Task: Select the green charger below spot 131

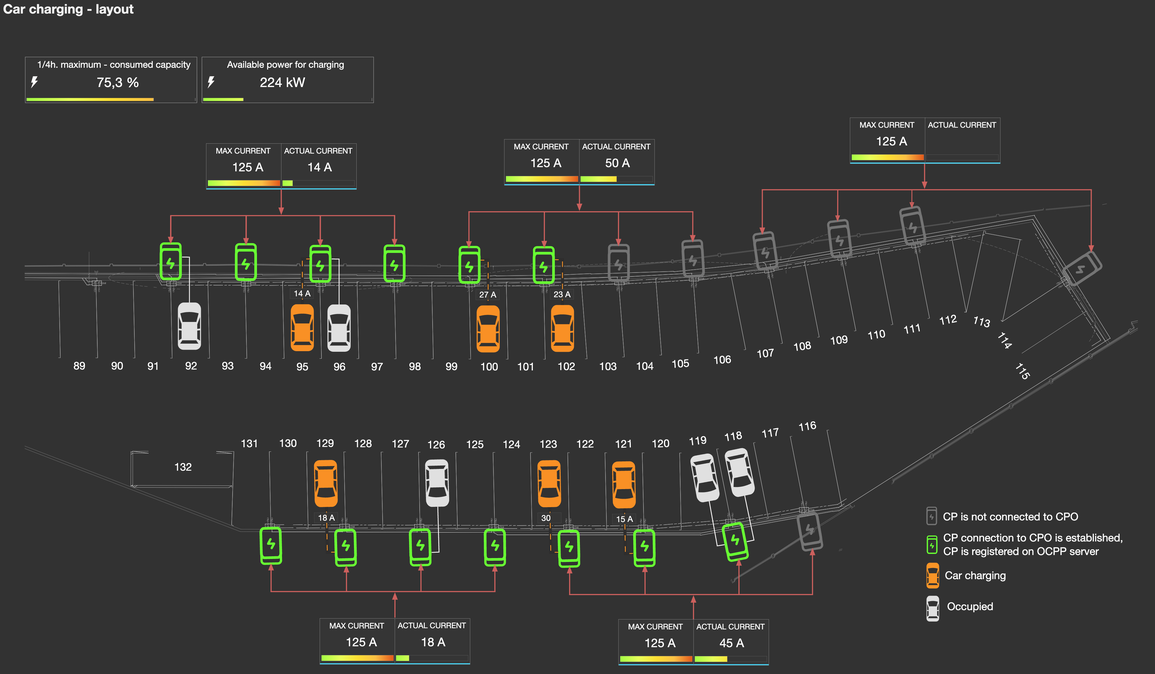Action: point(270,545)
